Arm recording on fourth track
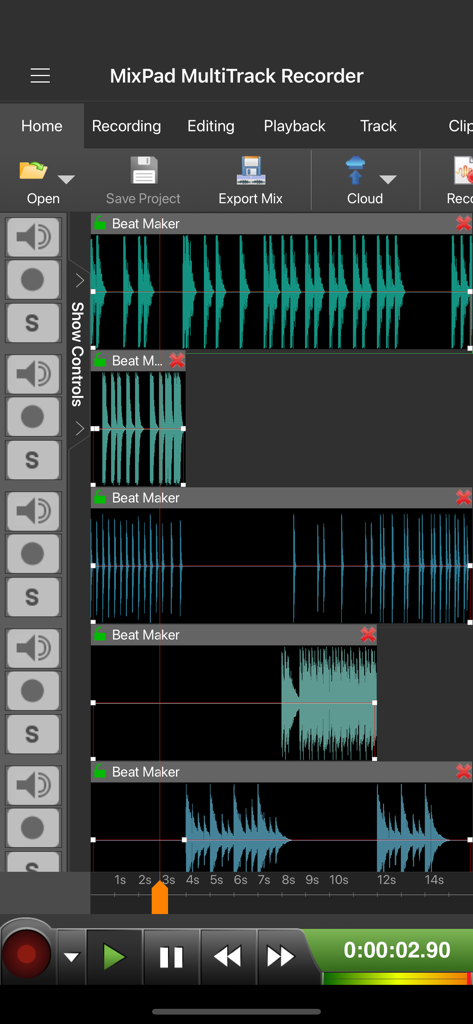This screenshot has height=1024, width=473. coord(33,691)
